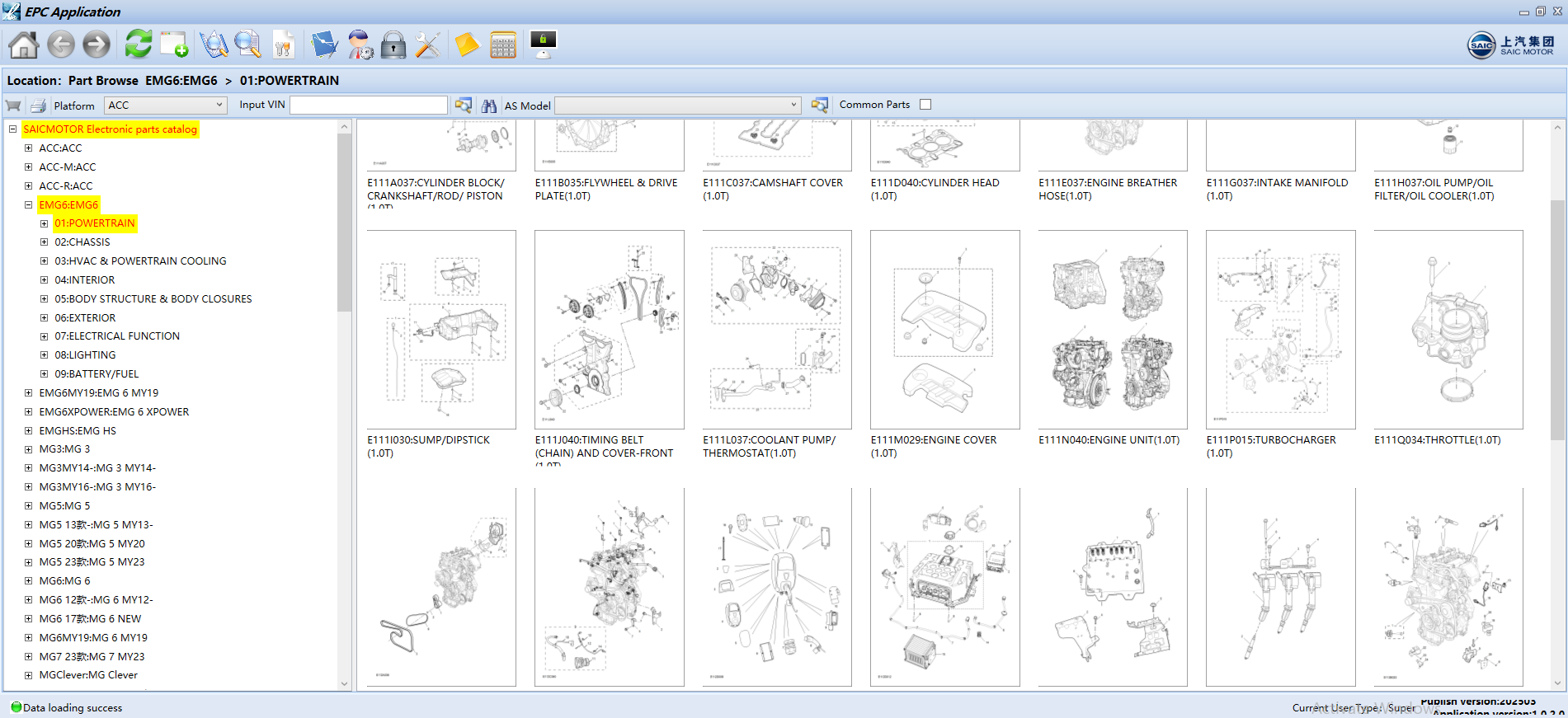The width and height of the screenshot is (1568, 718).
Task: Click E111G037:INTAKE MANIFOLD label
Action: [1277, 190]
